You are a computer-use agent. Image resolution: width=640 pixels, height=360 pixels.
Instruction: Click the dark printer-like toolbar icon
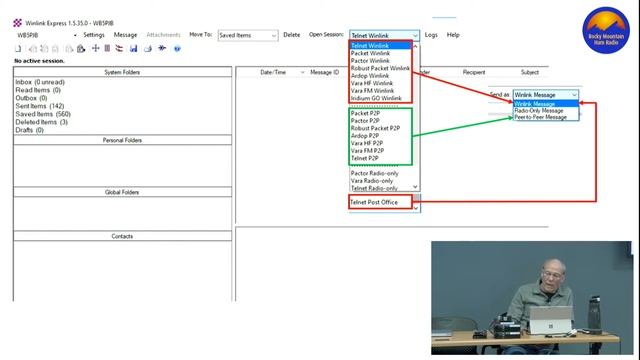[81, 49]
